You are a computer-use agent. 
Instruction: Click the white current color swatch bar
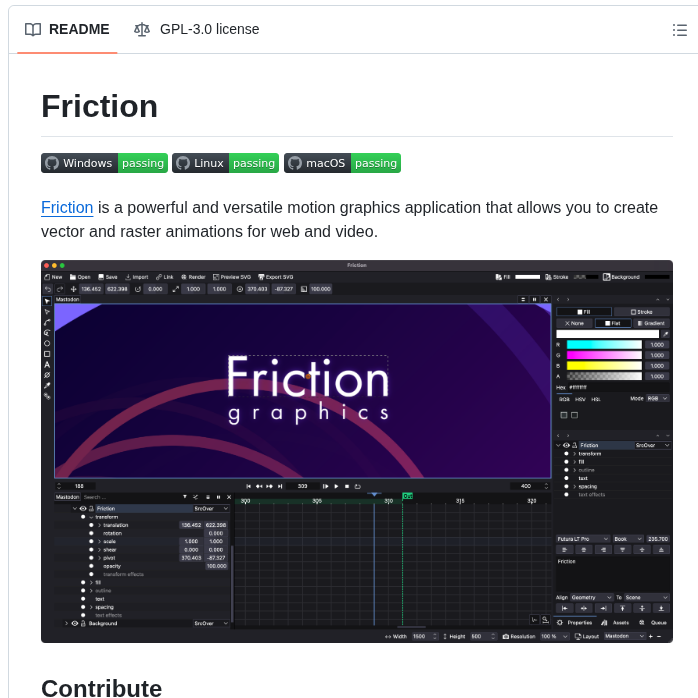(x=607, y=334)
